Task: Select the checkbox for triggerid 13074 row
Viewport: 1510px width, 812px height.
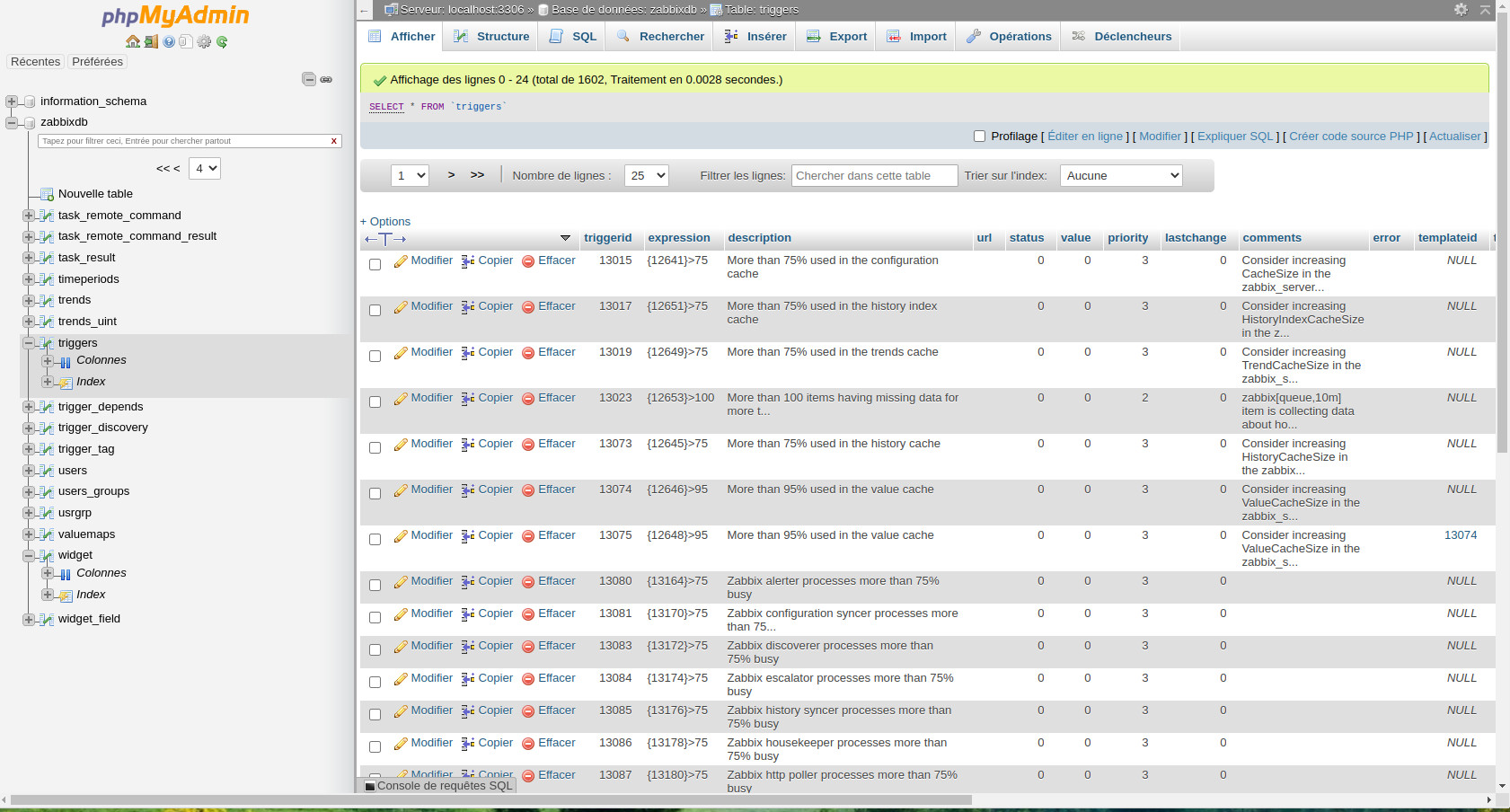Action: click(x=375, y=493)
